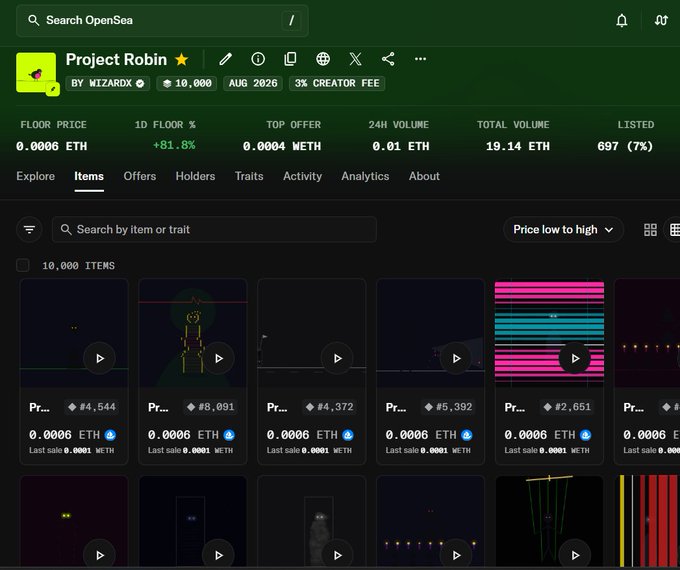Open the collection info icon
Viewport: 680px width, 570px height.
258,59
